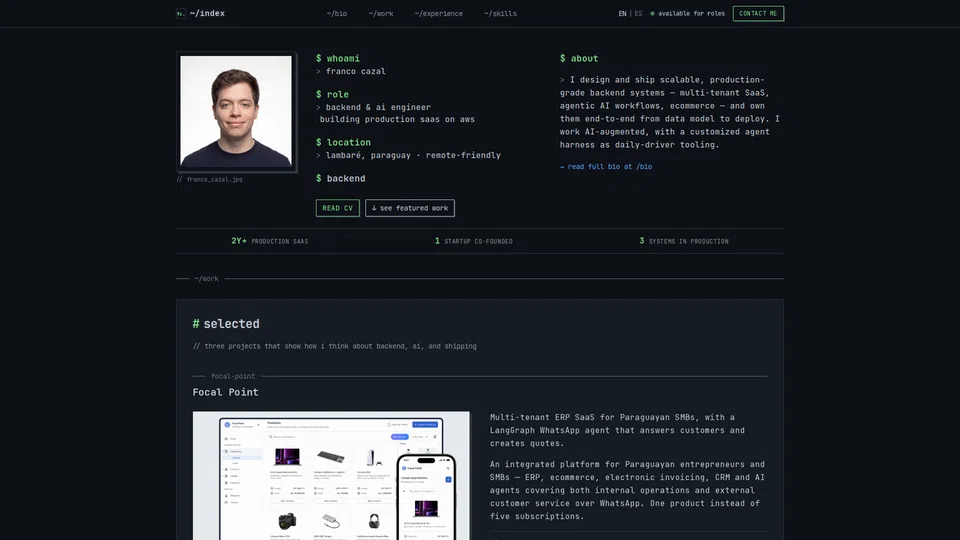Click the available for roles status
960x540 pixels.
688,13
